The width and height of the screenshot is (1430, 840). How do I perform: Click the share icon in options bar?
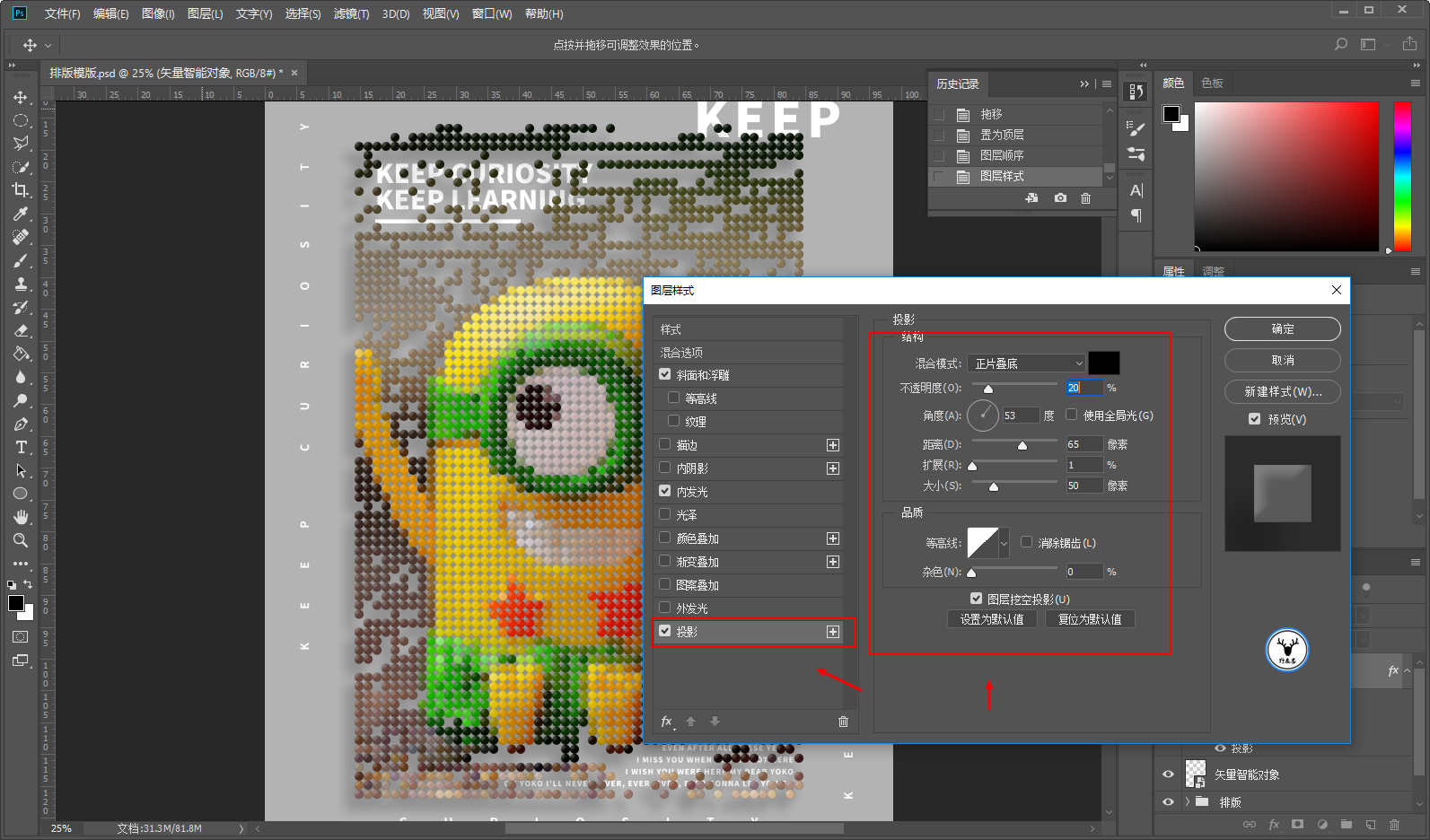click(x=1409, y=44)
